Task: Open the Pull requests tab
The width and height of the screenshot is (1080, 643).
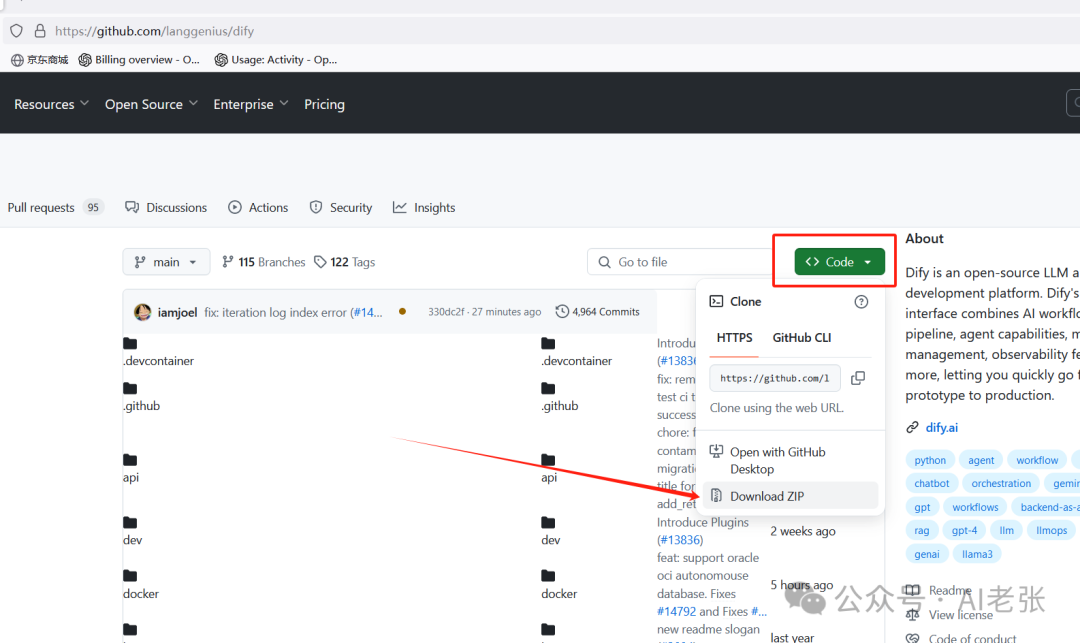Action: [x=55, y=207]
